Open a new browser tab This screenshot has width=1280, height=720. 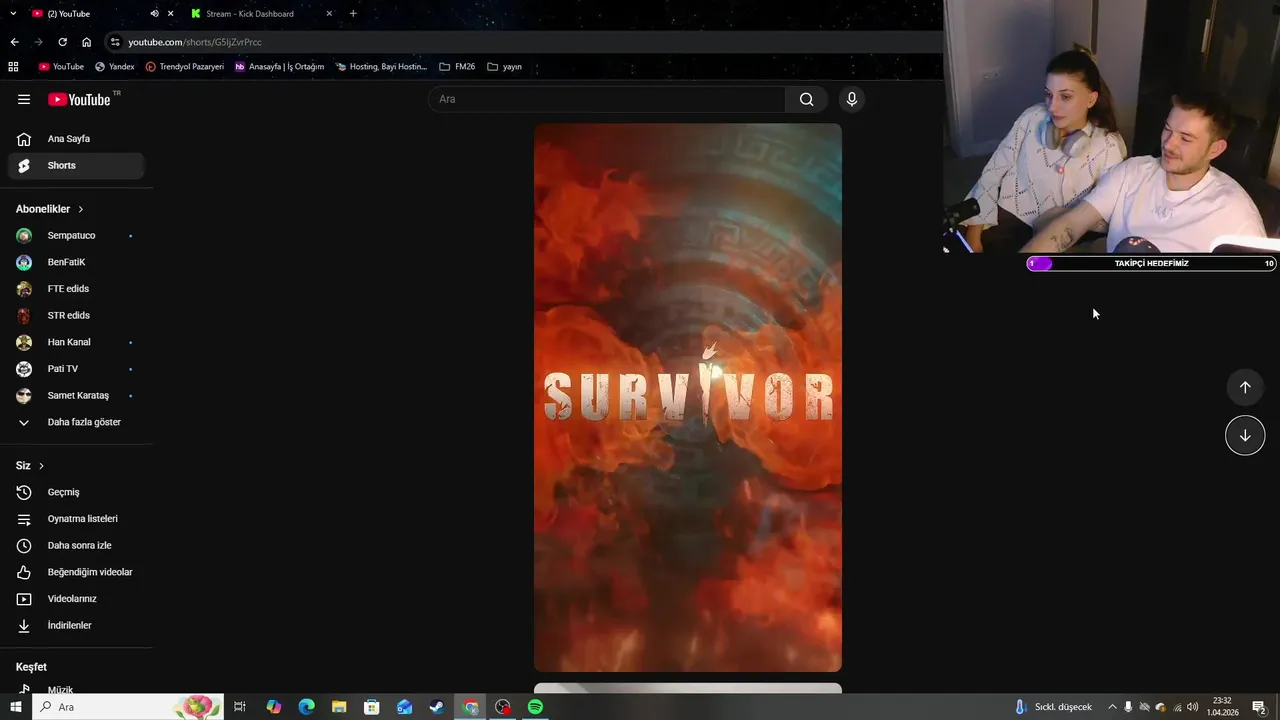point(353,14)
